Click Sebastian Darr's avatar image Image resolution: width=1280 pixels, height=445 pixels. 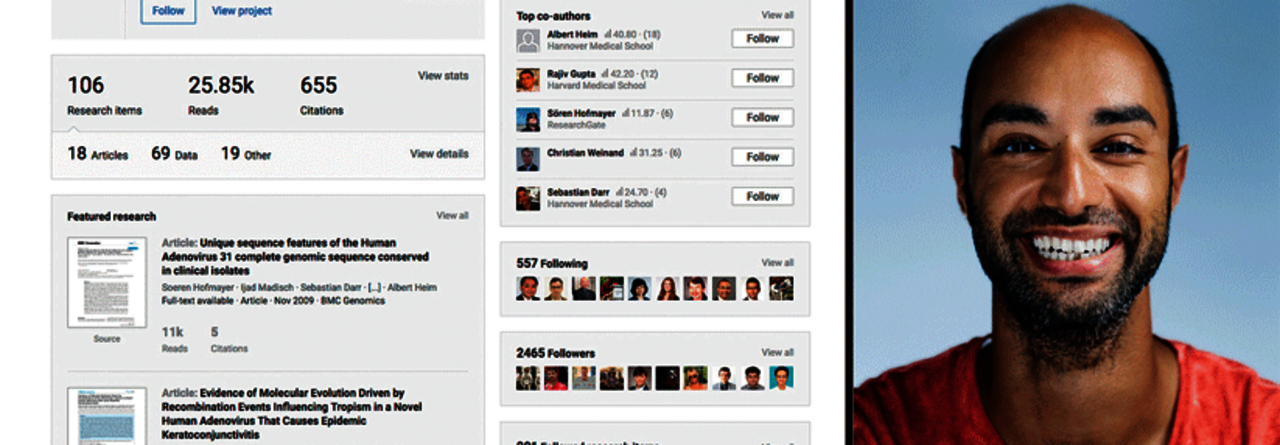(x=528, y=198)
